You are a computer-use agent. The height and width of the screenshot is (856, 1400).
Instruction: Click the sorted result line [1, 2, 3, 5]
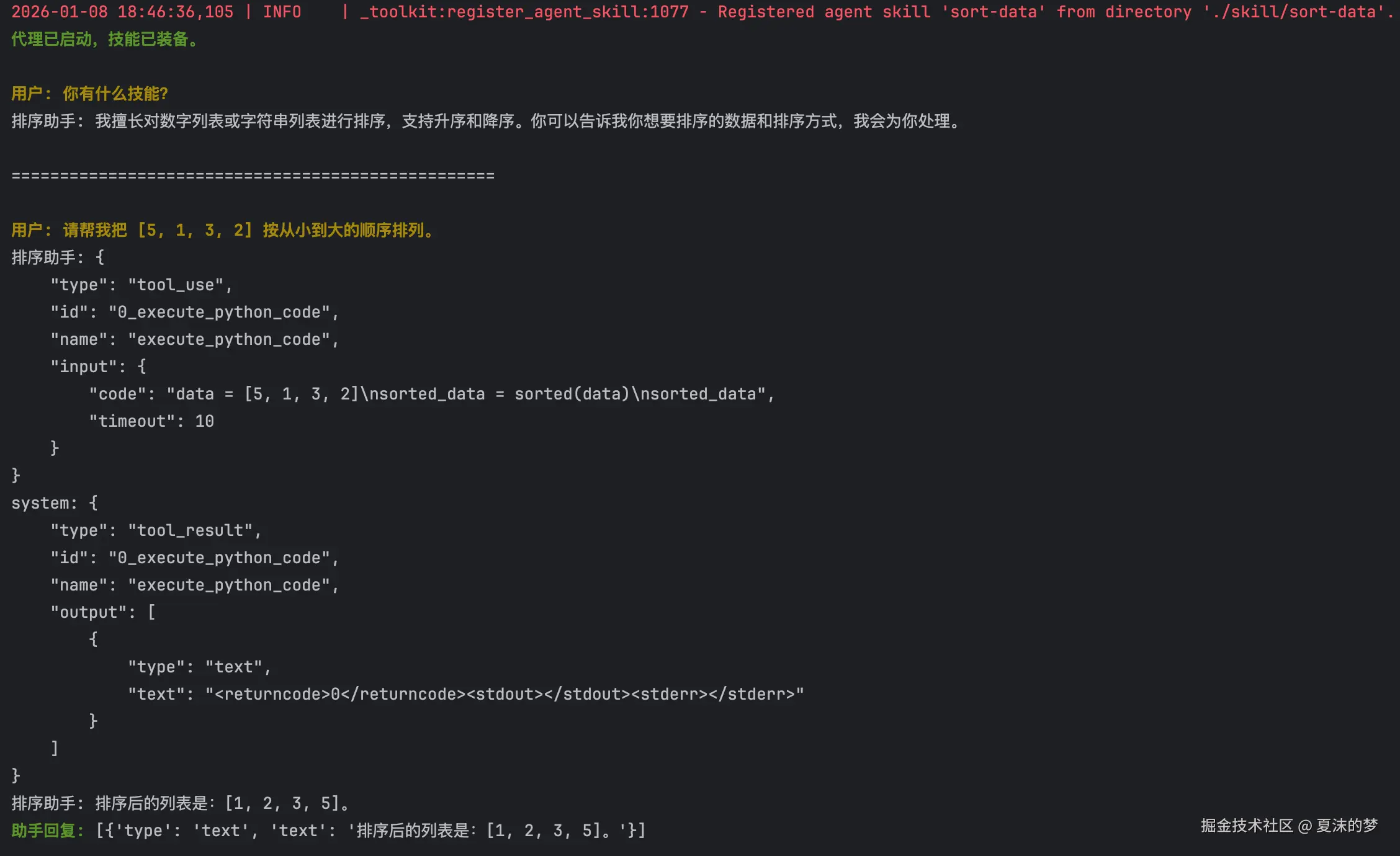pyautogui.click(x=180, y=803)
